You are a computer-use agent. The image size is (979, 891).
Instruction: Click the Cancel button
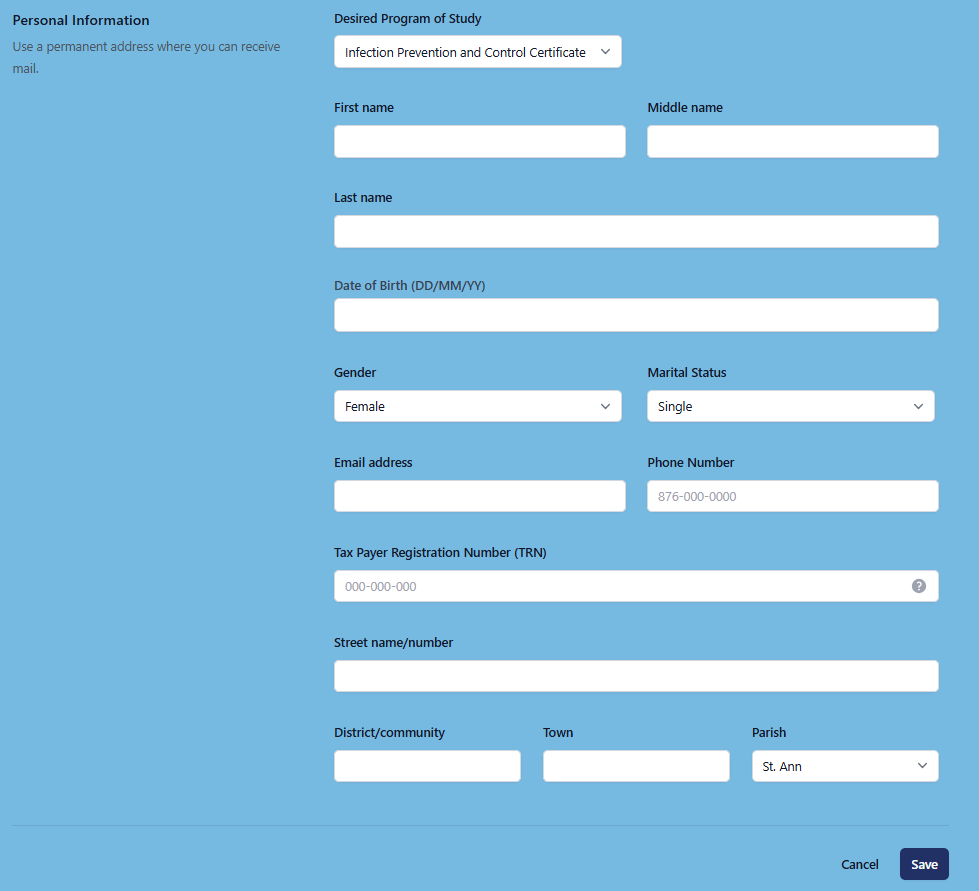859,864
